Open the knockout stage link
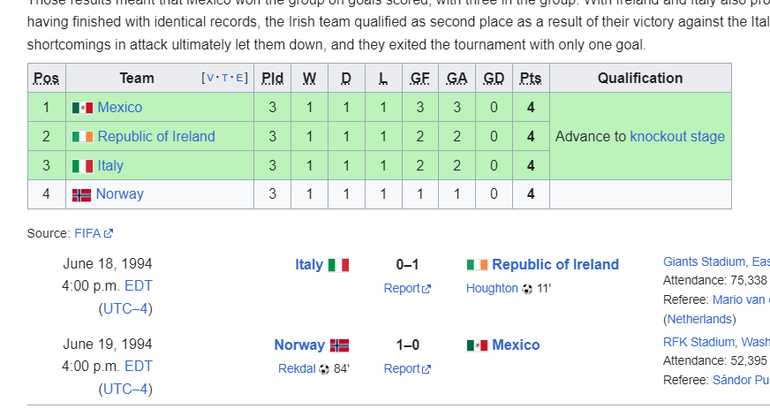770x409 pixels. click(677, 136)
